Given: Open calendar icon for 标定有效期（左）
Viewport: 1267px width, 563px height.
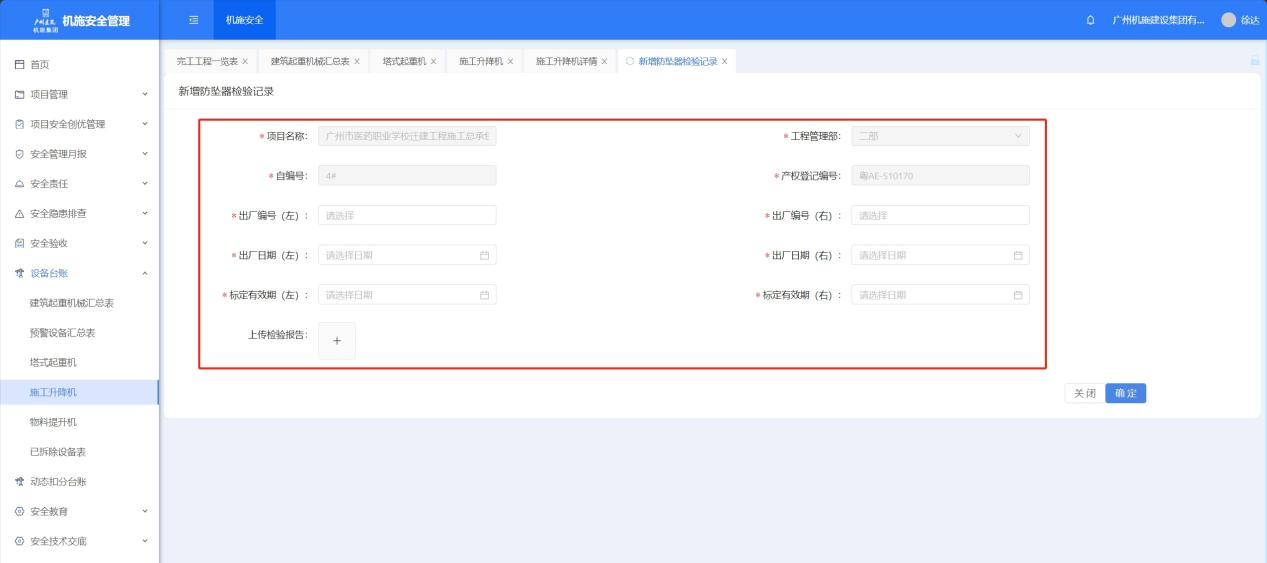Looking at the screenshot, I should tap(485, 295).
